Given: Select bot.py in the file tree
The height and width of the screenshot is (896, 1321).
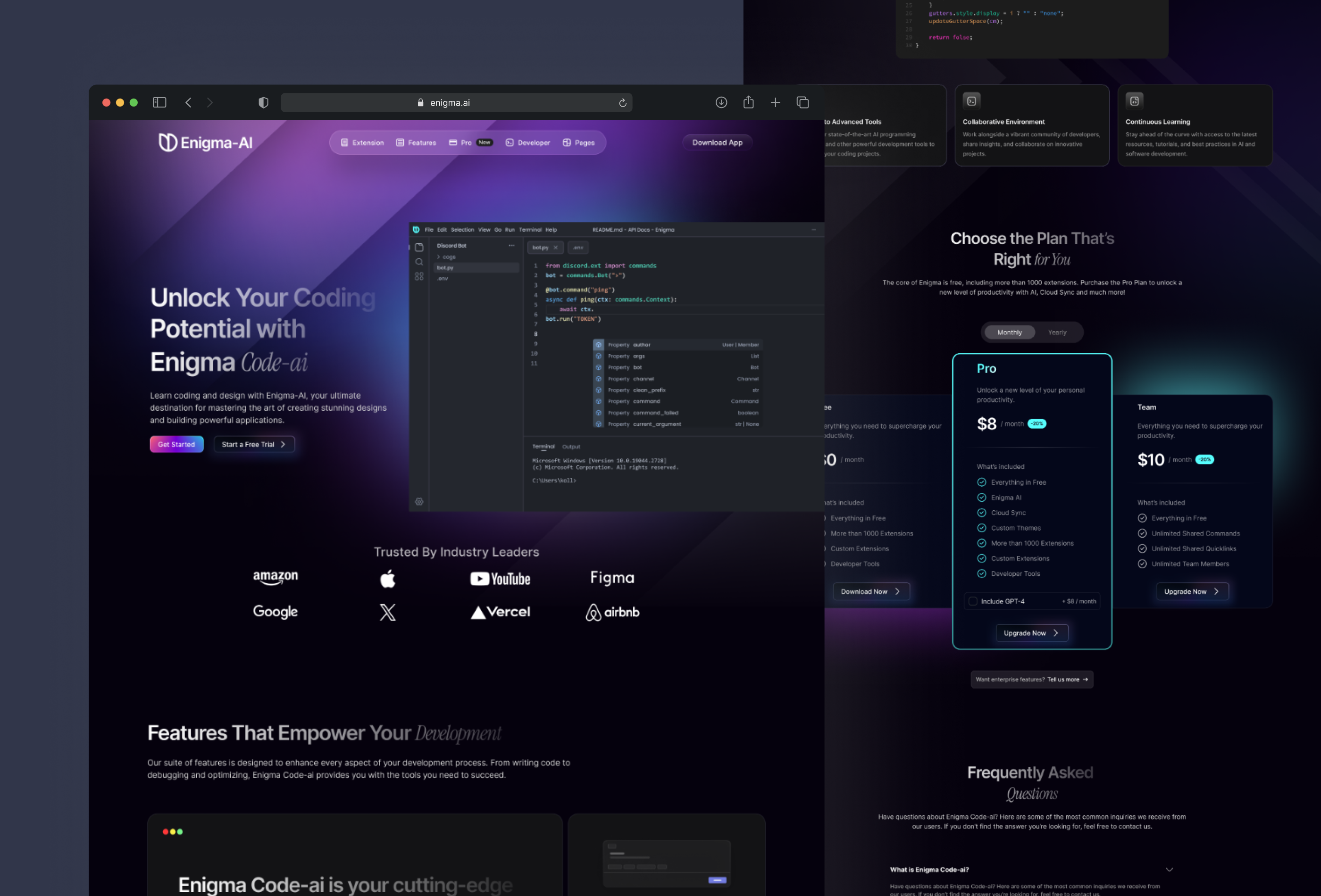Looking at the screenshot, I should [477, 267].
